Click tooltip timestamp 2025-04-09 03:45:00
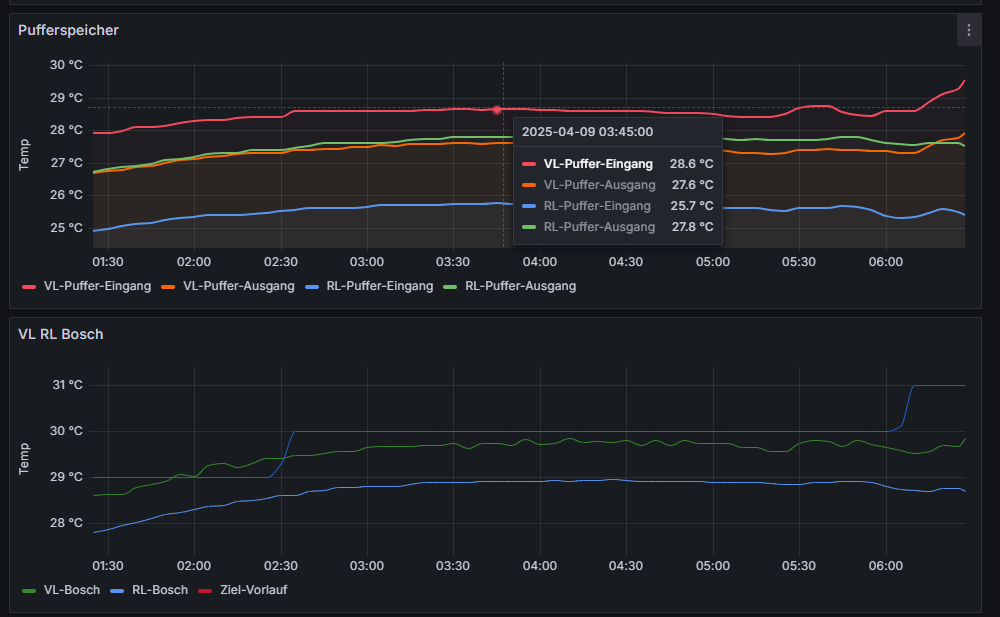The image size is (1000, 617). point(587,132)
